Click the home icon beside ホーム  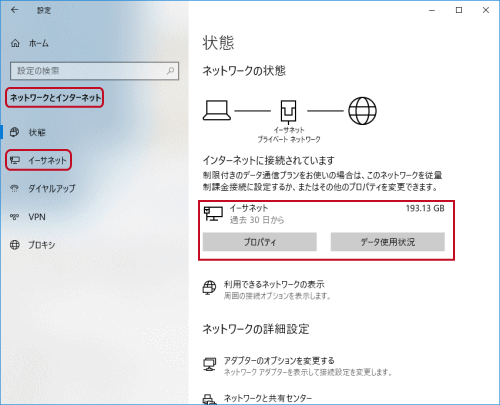pos(15,43)
